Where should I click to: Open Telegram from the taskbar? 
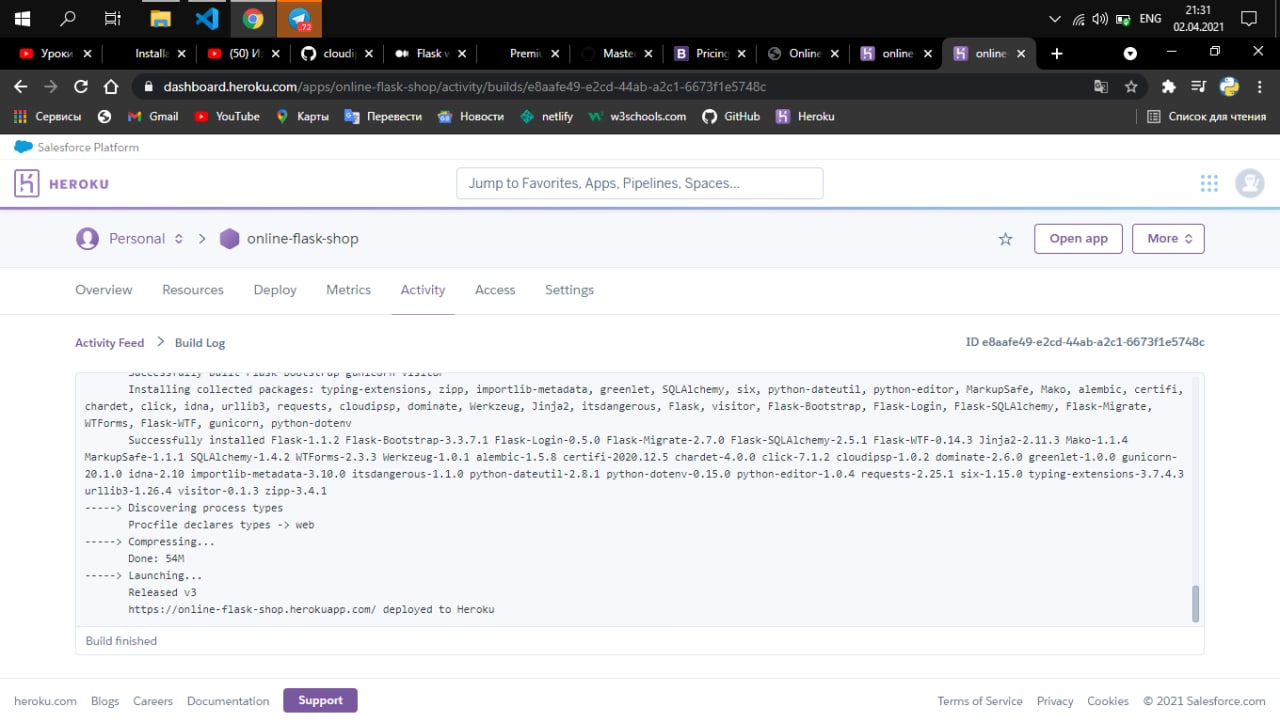300,18
